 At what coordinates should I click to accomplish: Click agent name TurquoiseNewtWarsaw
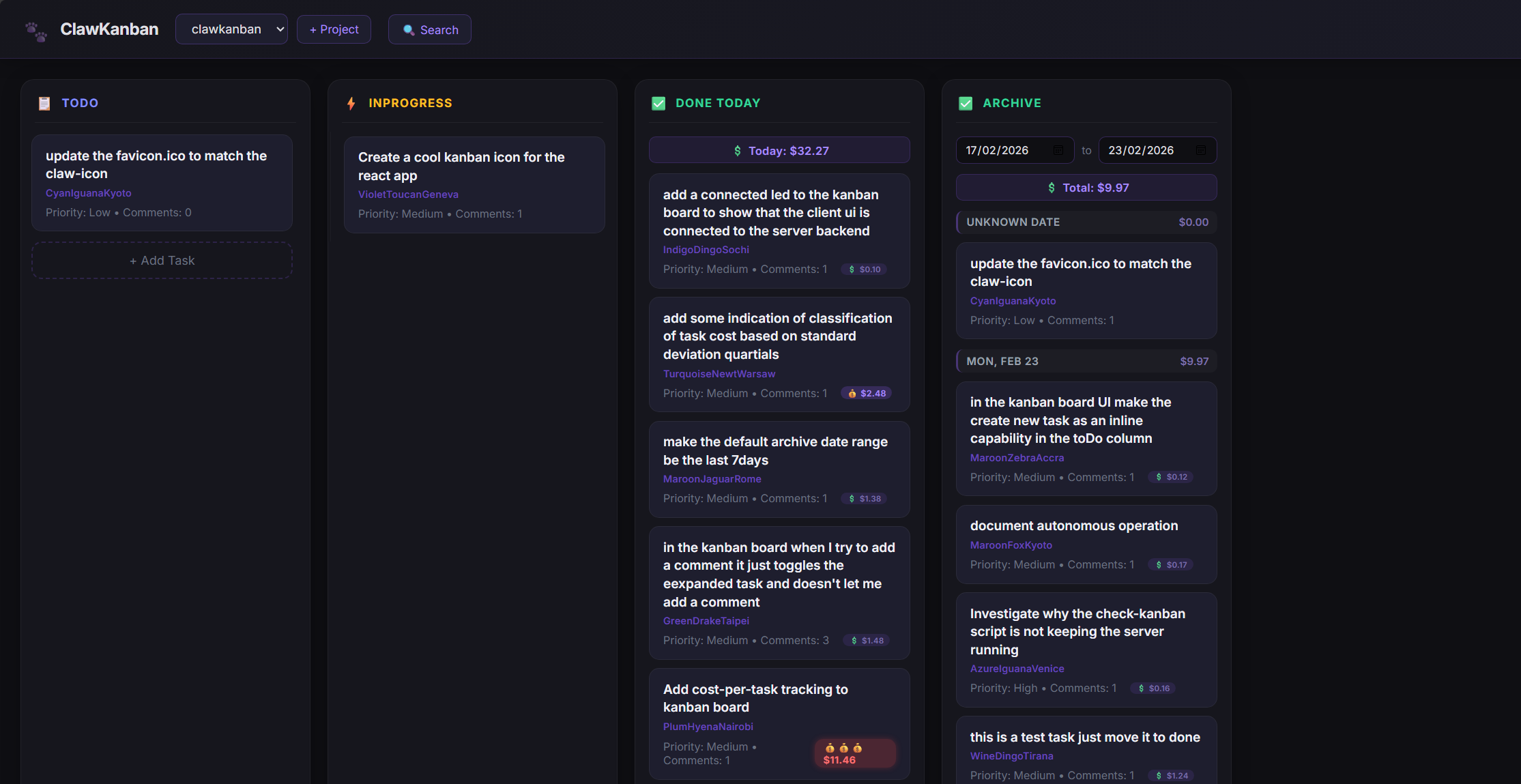coord(719,374)
